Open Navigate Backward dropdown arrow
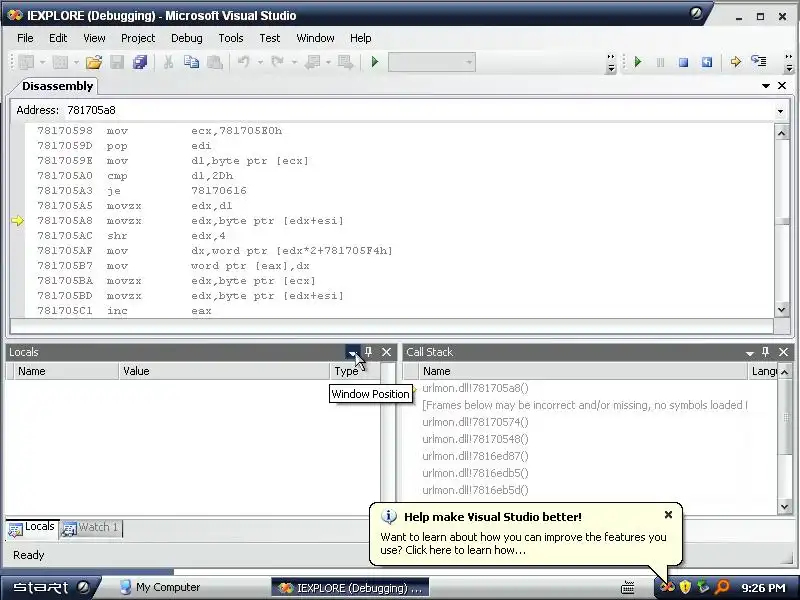 click(328, 62)
